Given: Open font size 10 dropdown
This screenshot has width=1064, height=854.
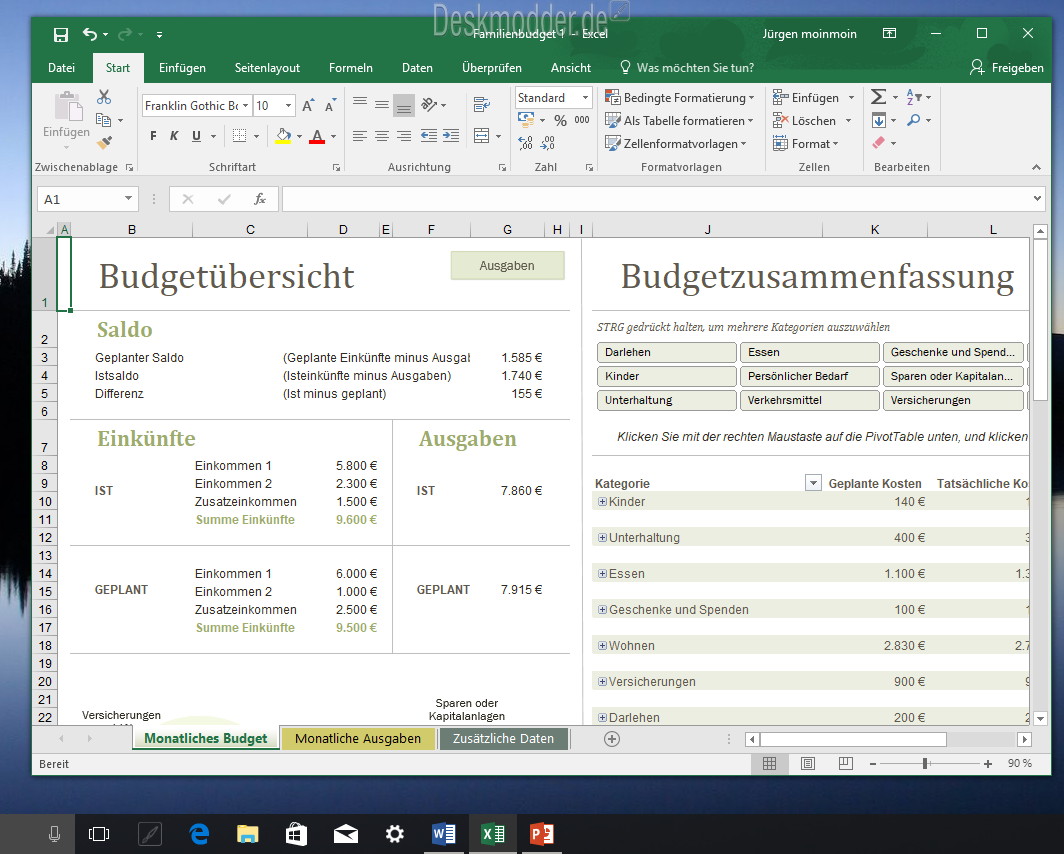Looking at the screenshot, I should (288, 105).
